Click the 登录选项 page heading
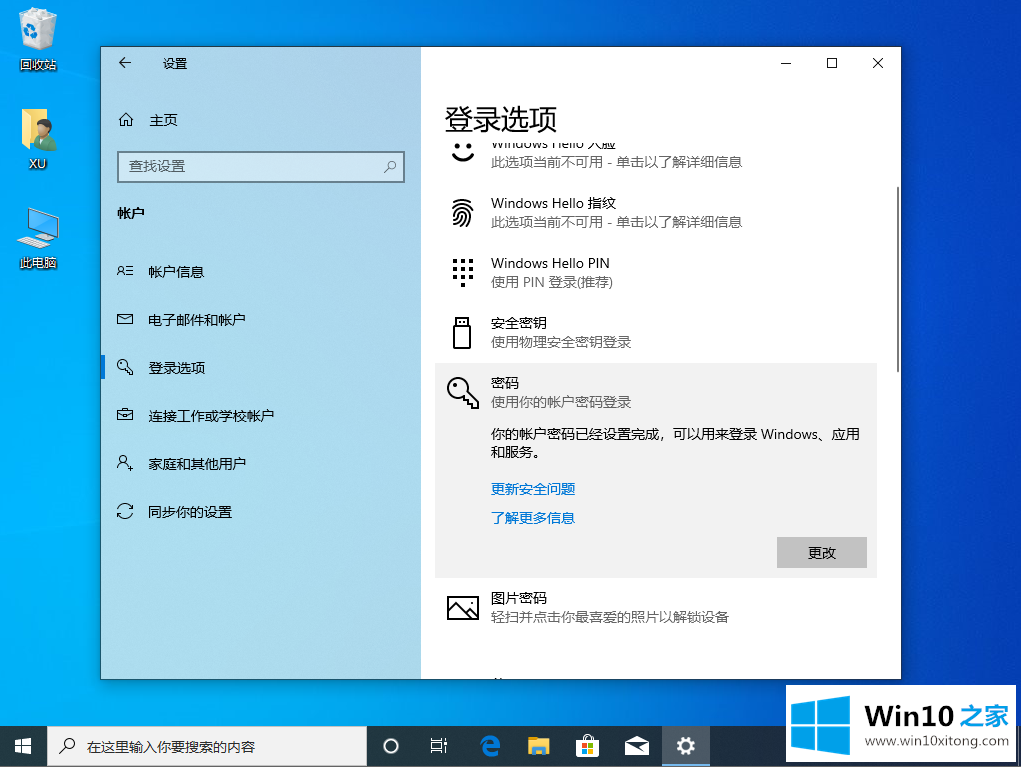 tap(501, 120)
